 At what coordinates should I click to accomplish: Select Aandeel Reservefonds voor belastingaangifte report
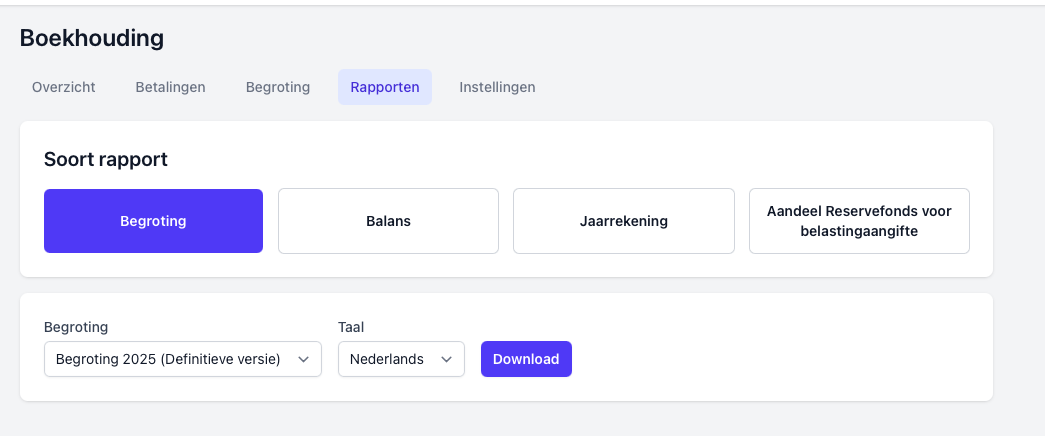859,221
